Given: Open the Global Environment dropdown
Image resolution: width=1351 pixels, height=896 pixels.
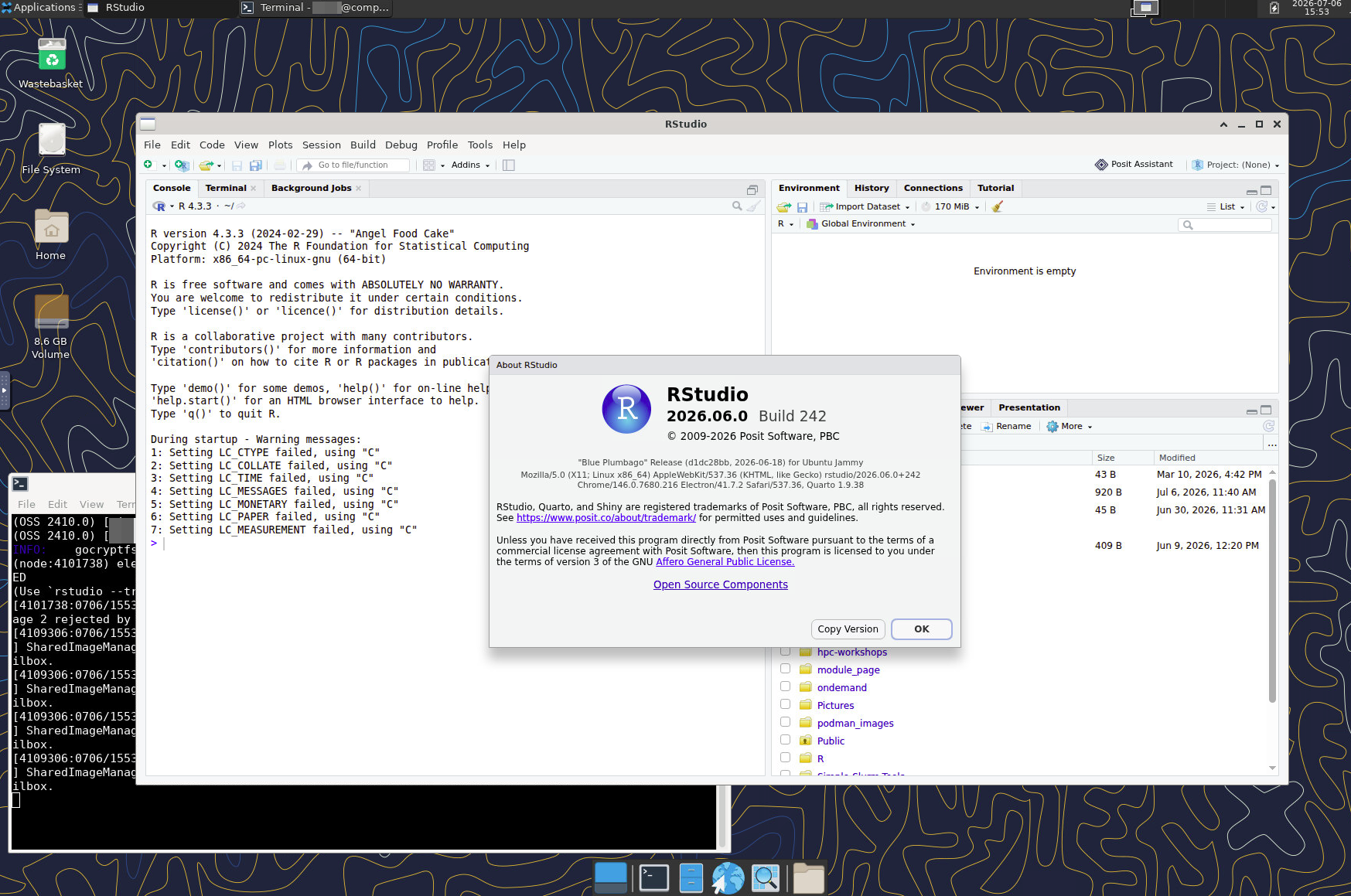Looking at the screenshot, I should [x=861, y=224].
